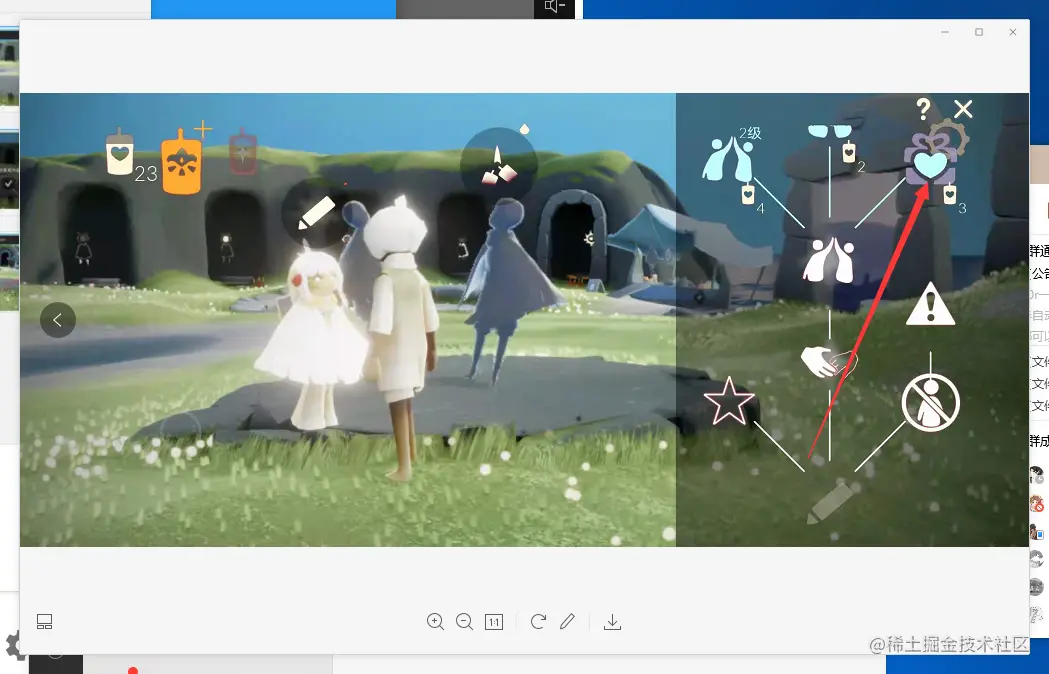The width and height of the screenshot is (1049, 674).
Task: Zoom in using the magnifier plus icon
Action: pyautogui.click(x=436, y=622)
